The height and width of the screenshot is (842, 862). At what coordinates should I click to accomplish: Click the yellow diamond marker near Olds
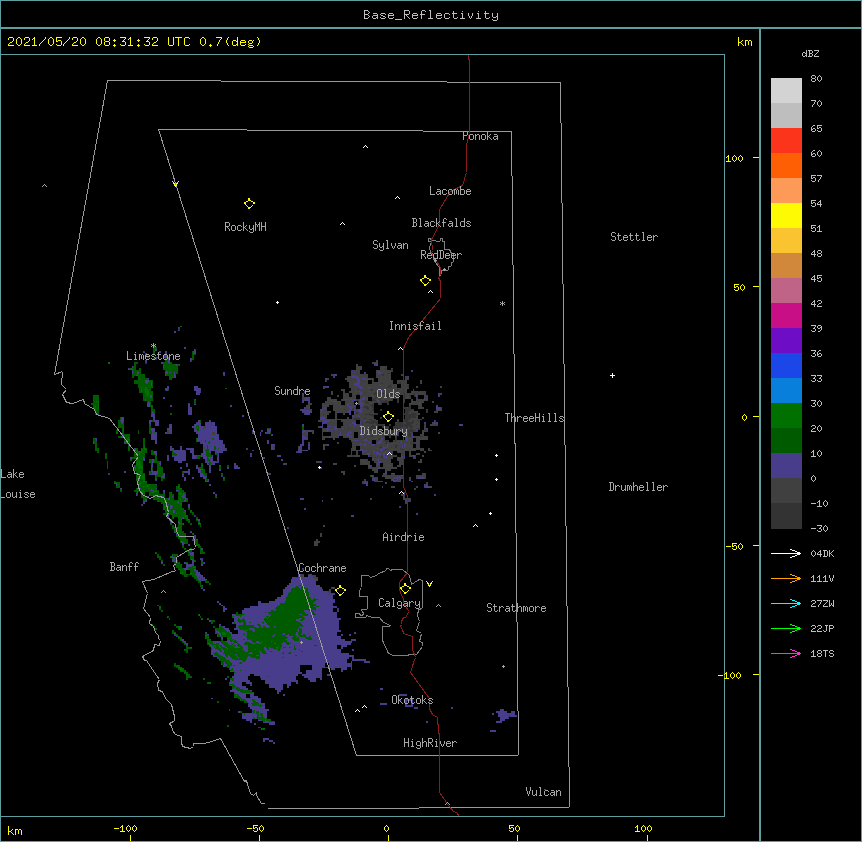tap(388, 417)
